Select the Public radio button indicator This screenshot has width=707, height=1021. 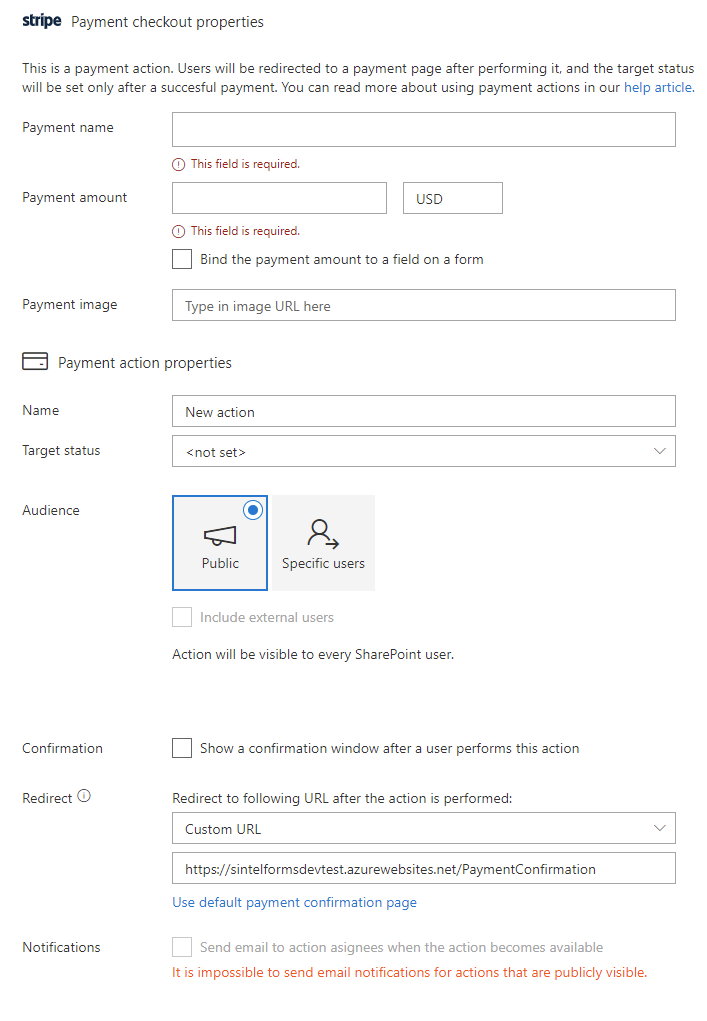tap(253, 510)
